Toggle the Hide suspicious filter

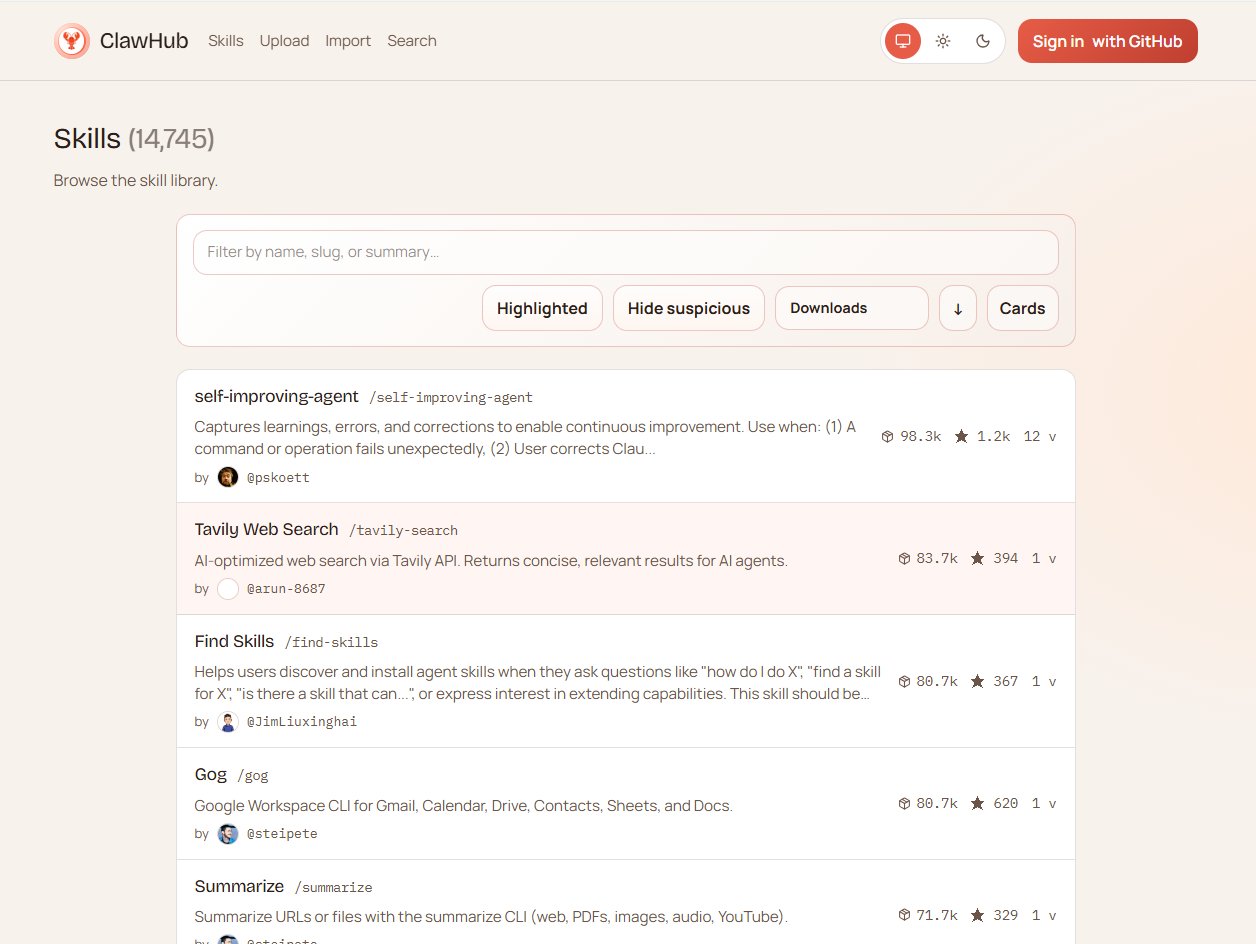click(689, 308)
